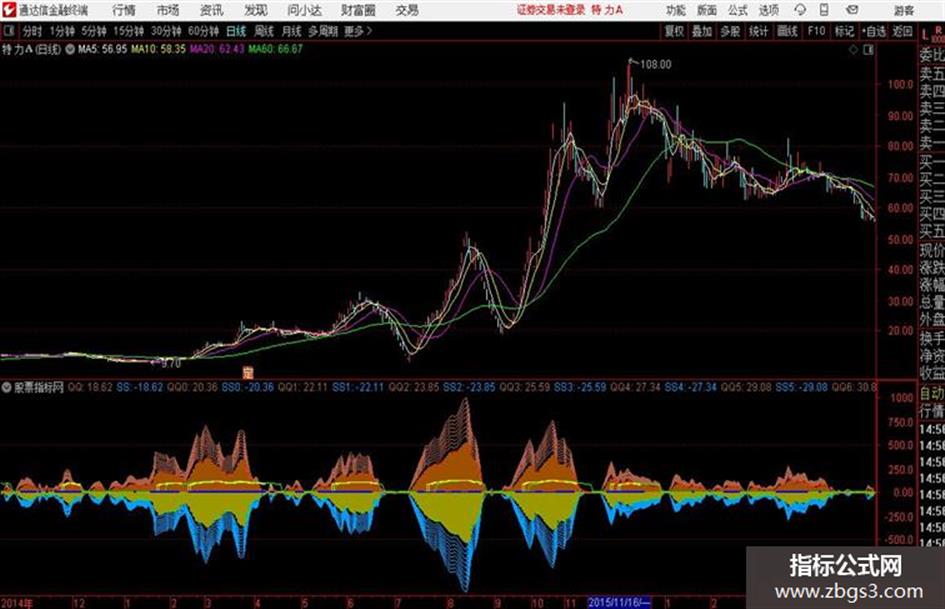Open the 财富圈 menu
The image size is (945, 609).
(x=358, y=10)
